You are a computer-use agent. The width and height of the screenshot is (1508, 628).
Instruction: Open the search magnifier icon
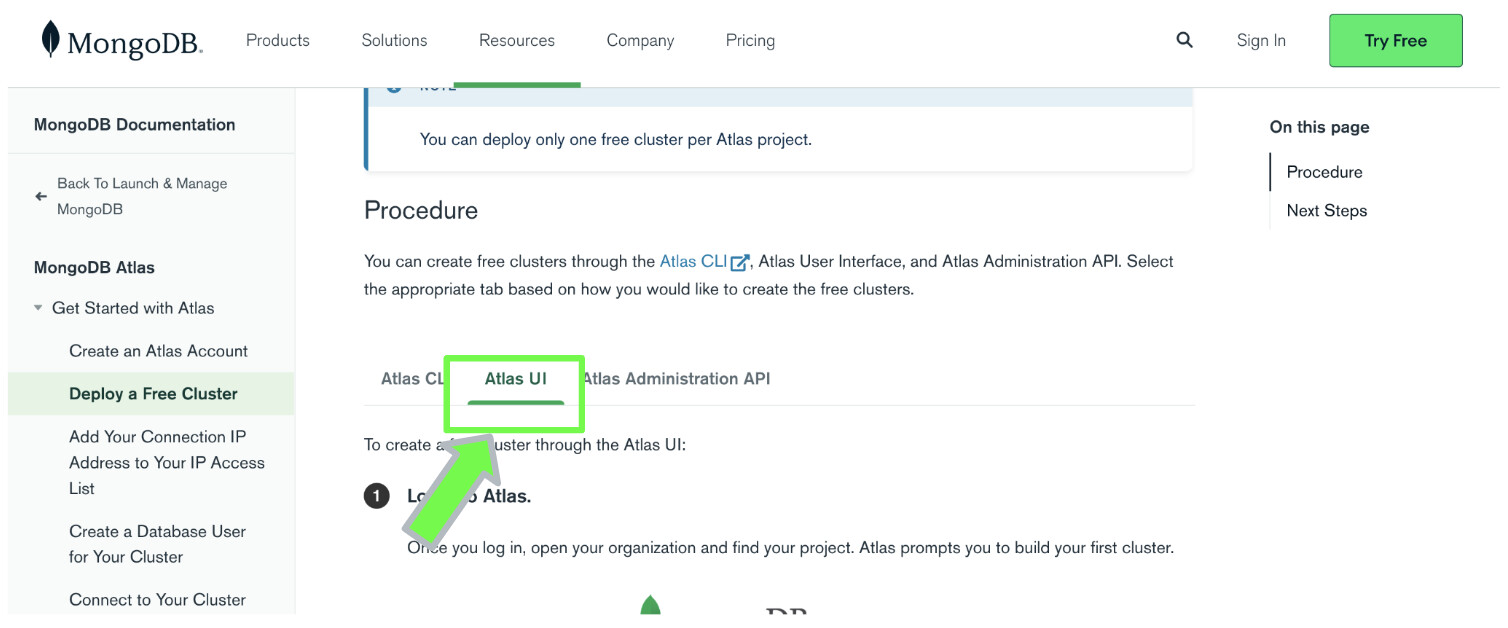pos(1184,40)
